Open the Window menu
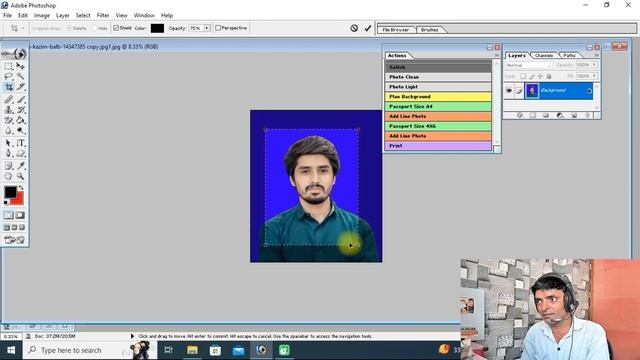640x360 pixels. tap(144, 15)
